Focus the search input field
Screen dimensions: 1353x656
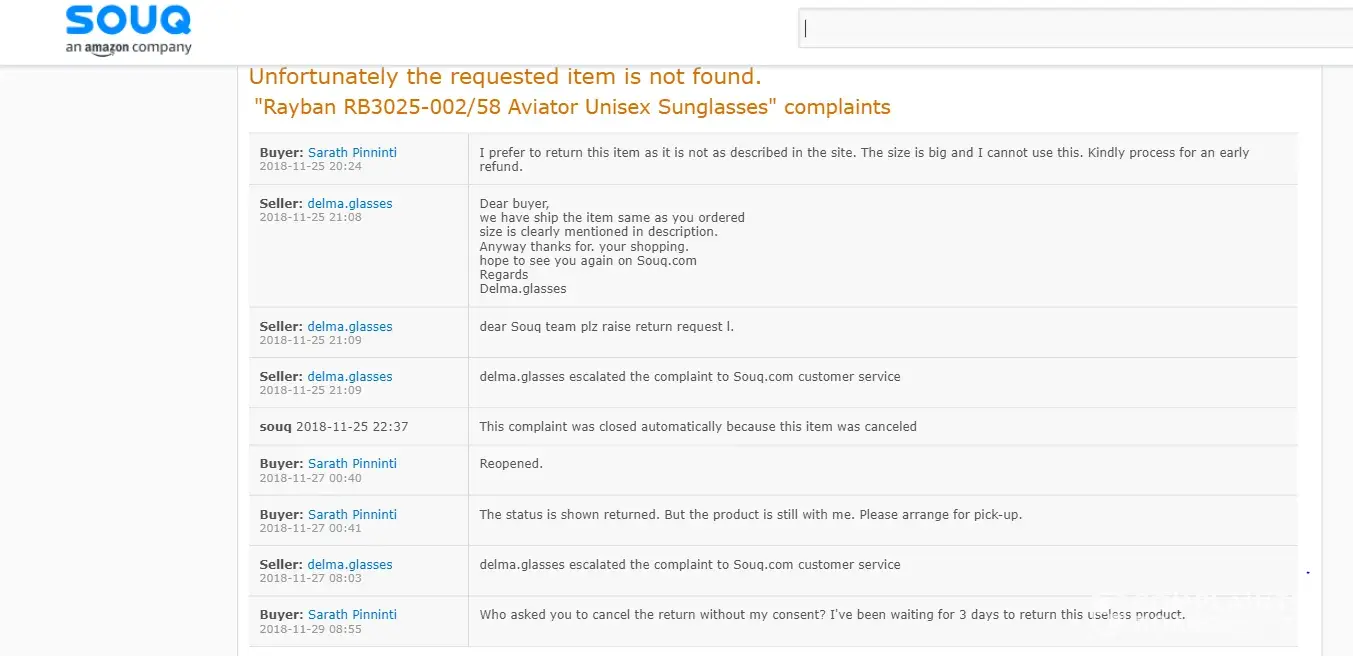pos(1075,29)
